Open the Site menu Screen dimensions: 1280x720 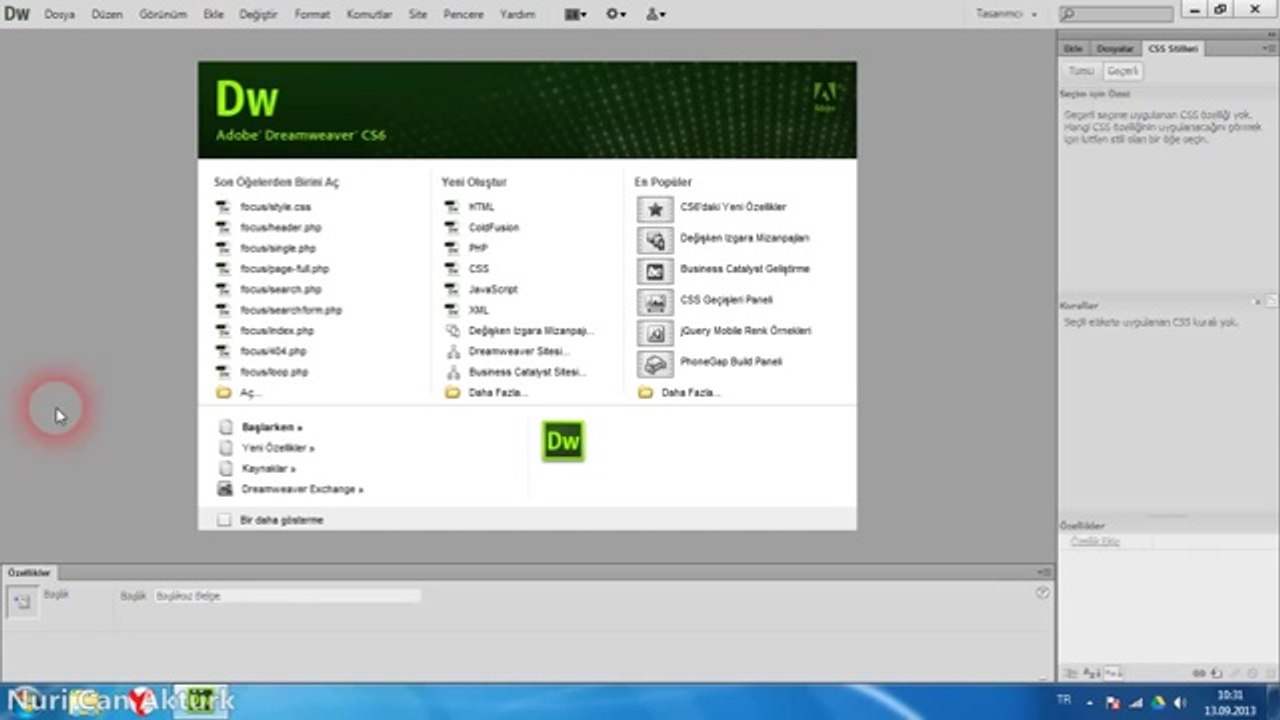click(418, 15)
